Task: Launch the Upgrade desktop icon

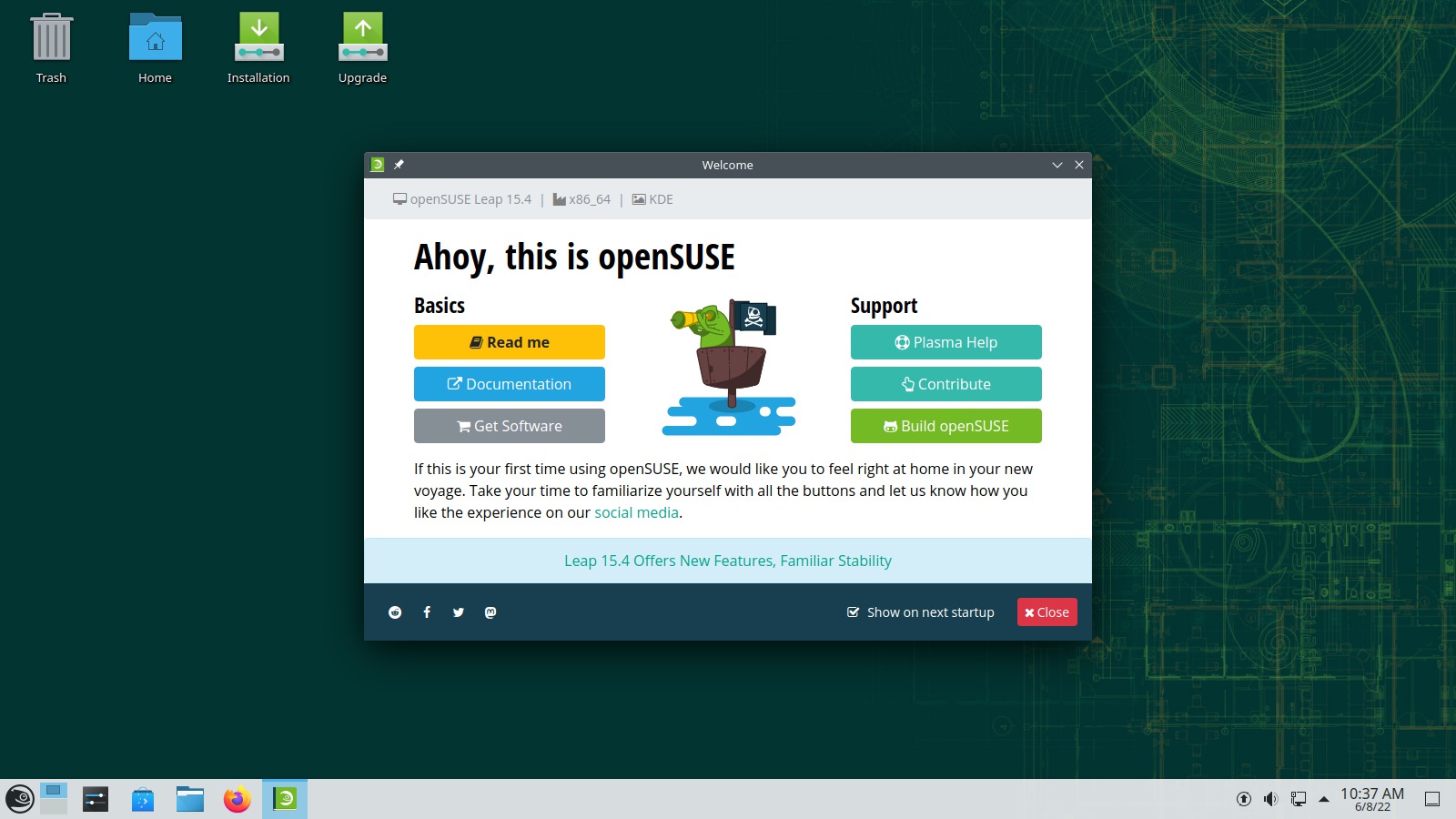Action: tap(362, 49)
